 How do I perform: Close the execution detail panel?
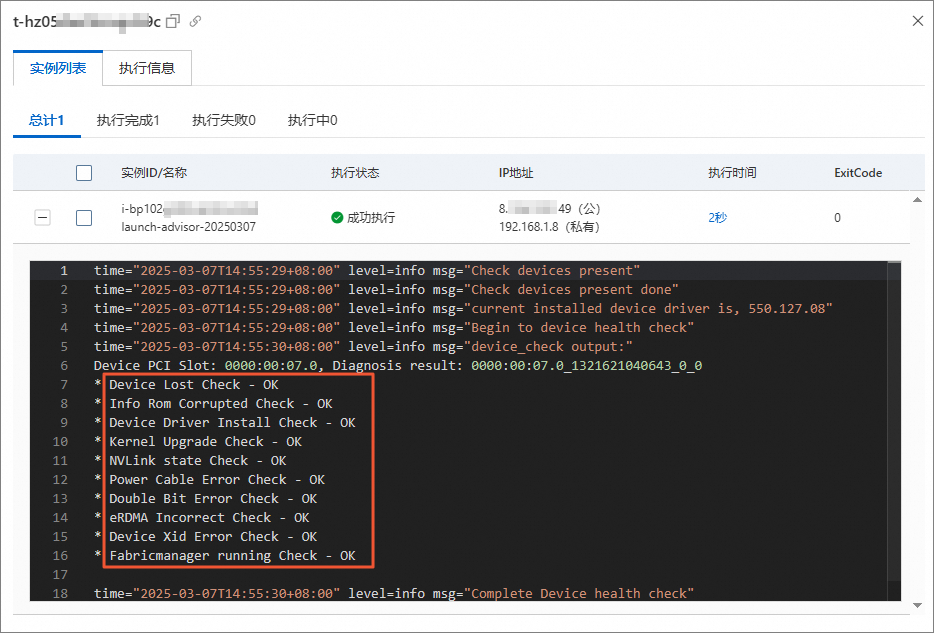tap(918, 21)
